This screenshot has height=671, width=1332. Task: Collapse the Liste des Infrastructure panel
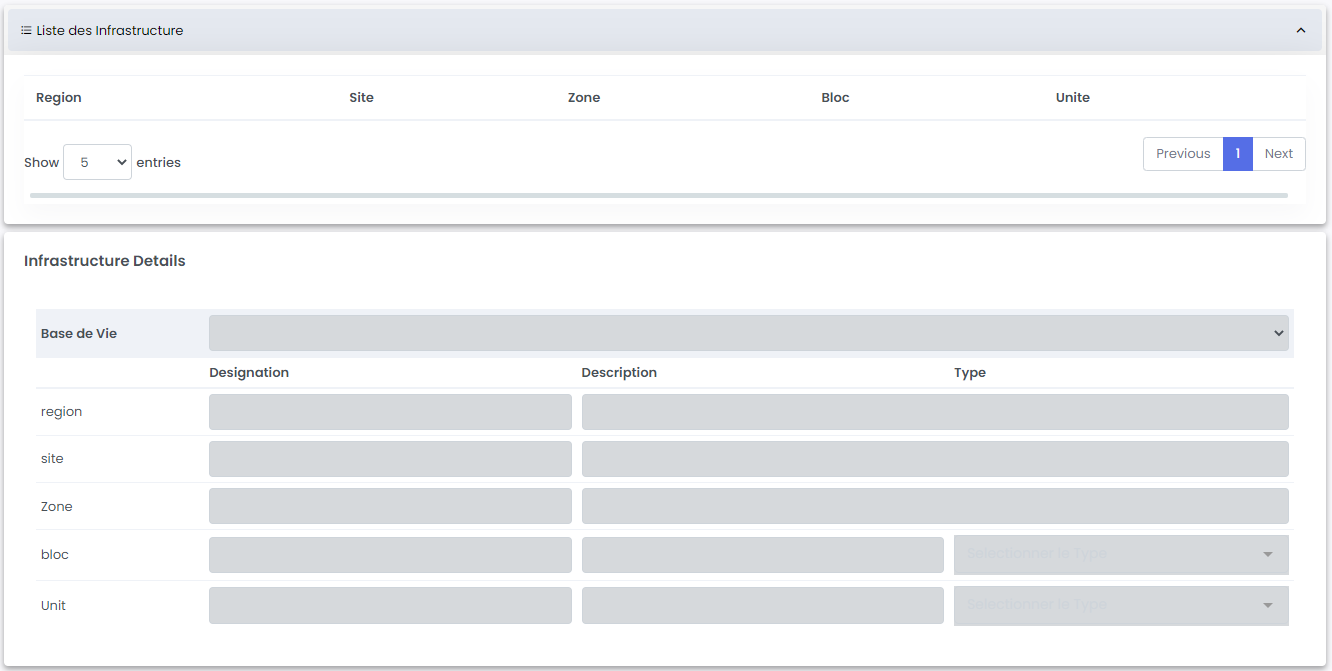coord(1300,31)
